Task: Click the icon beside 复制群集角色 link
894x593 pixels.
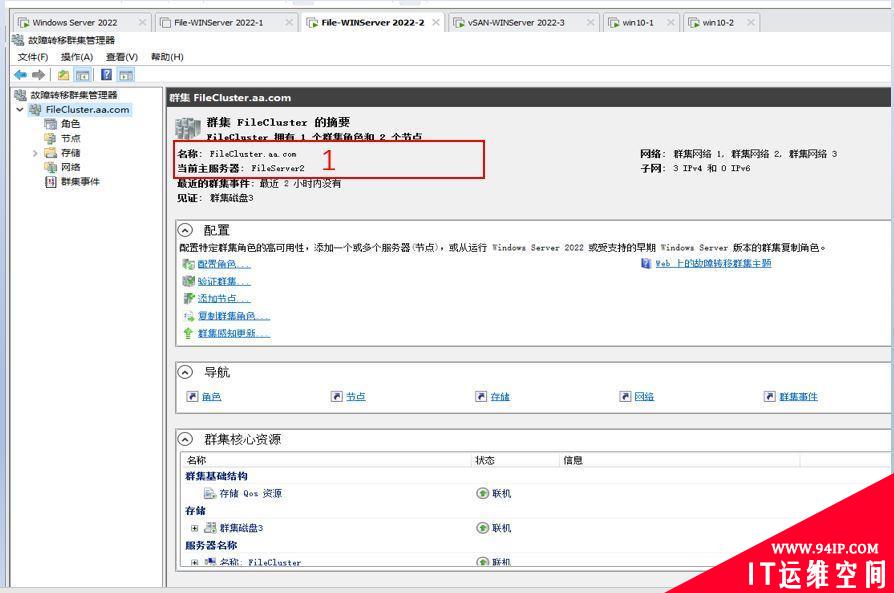Action: pos(189,316)
